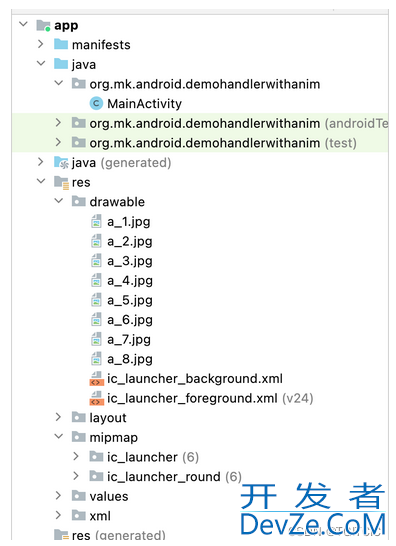396x546 pixels.
Task: Click the ic_launcher_background.xml file icon
Action: tap(96, 379)
